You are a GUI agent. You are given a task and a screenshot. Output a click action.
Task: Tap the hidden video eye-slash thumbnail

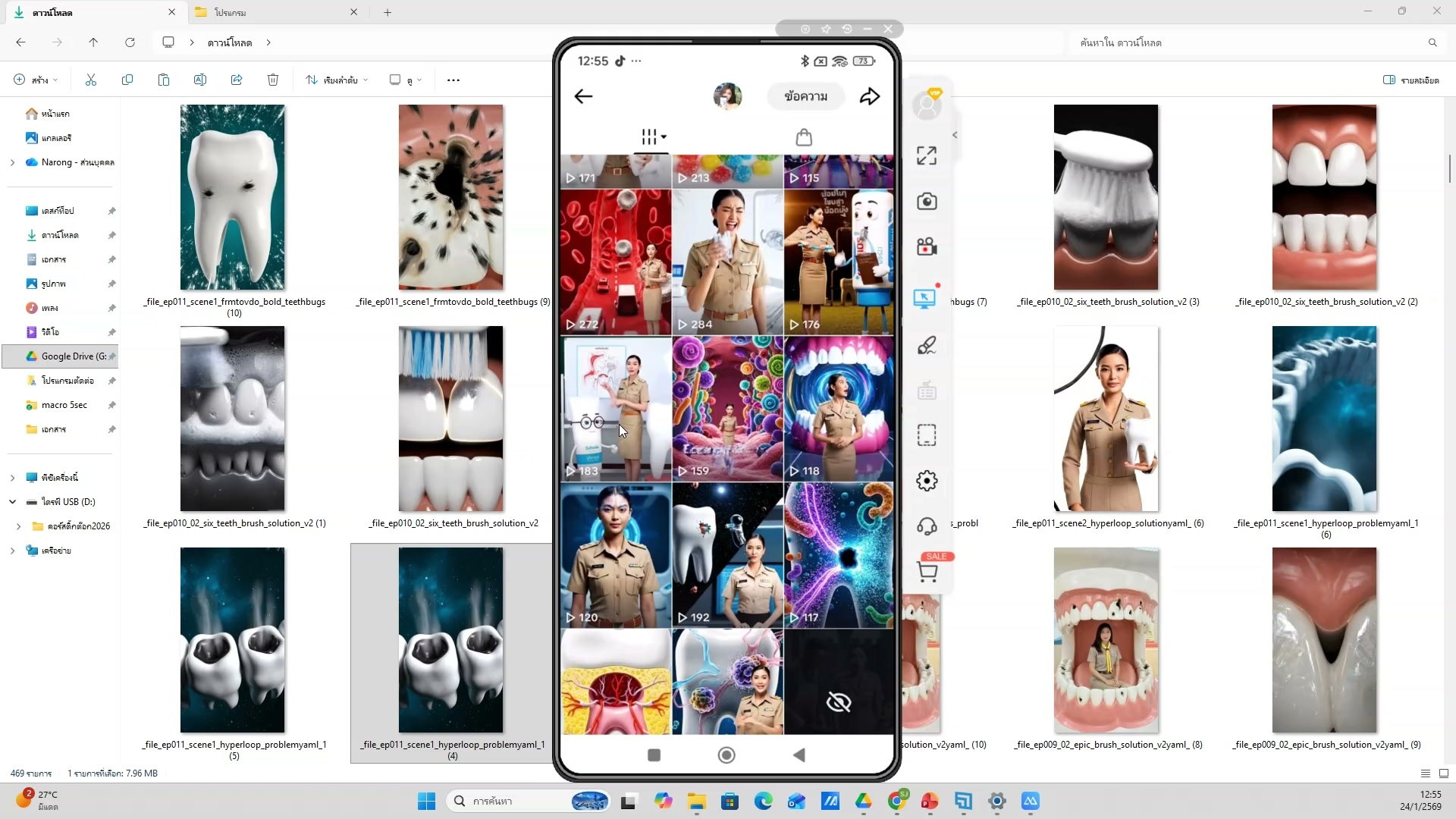tap(839, 701)
